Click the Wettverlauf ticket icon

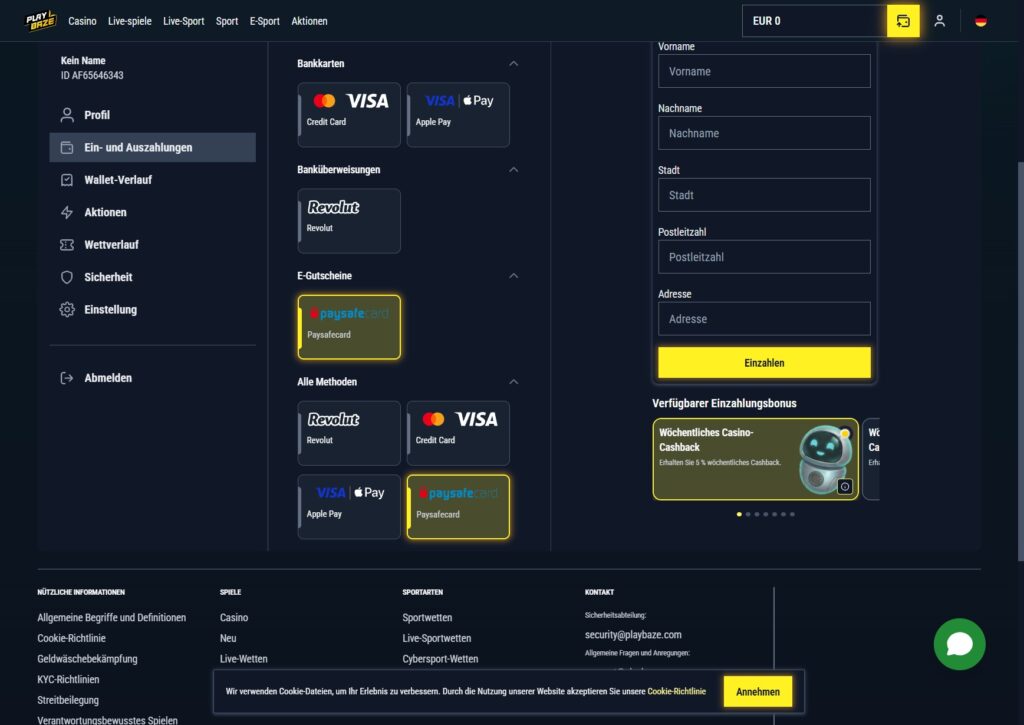[67, 245]
